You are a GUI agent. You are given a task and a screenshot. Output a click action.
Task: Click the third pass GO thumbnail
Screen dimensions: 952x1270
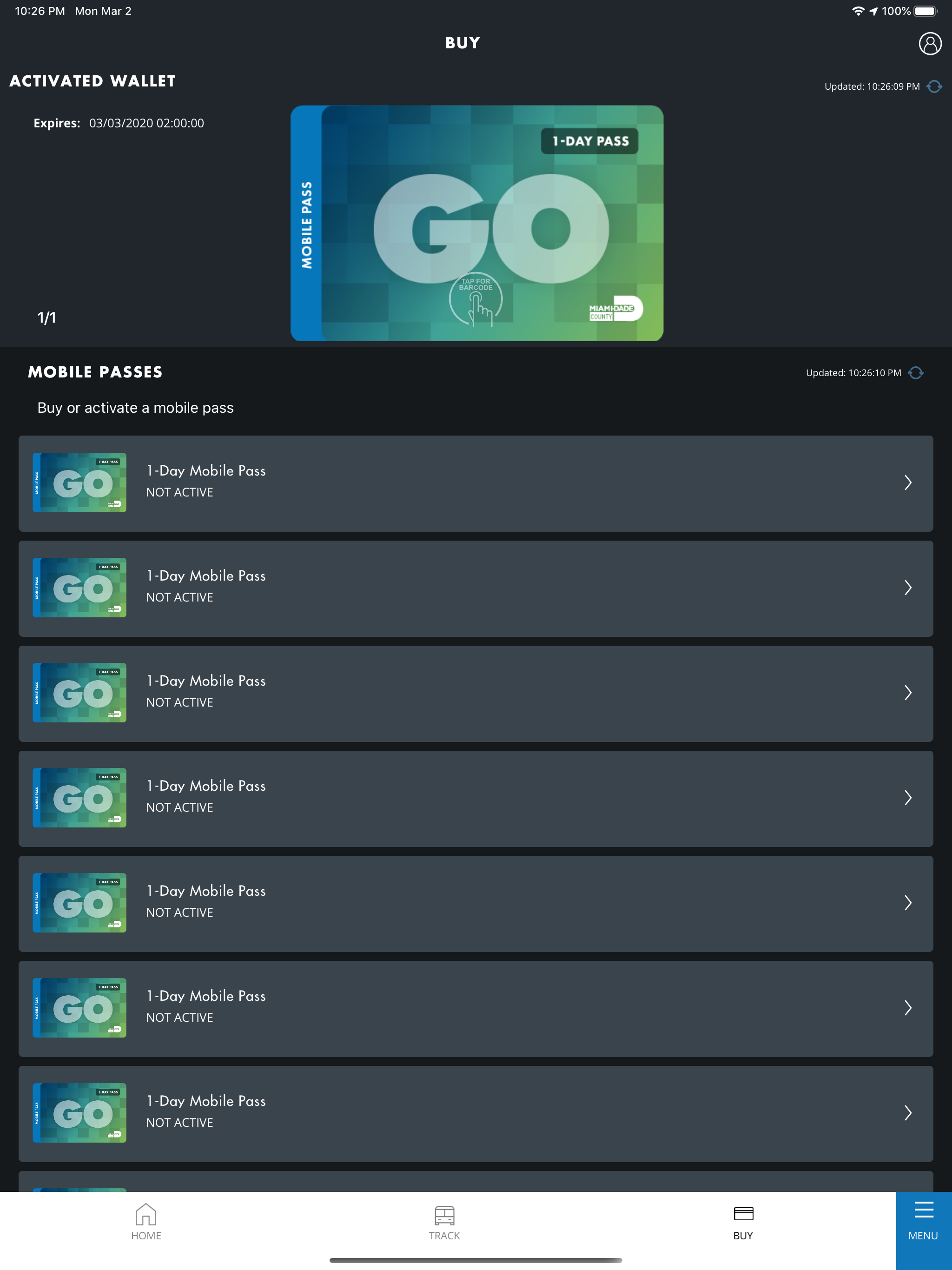pyautogui.click(x=80, y=693)
